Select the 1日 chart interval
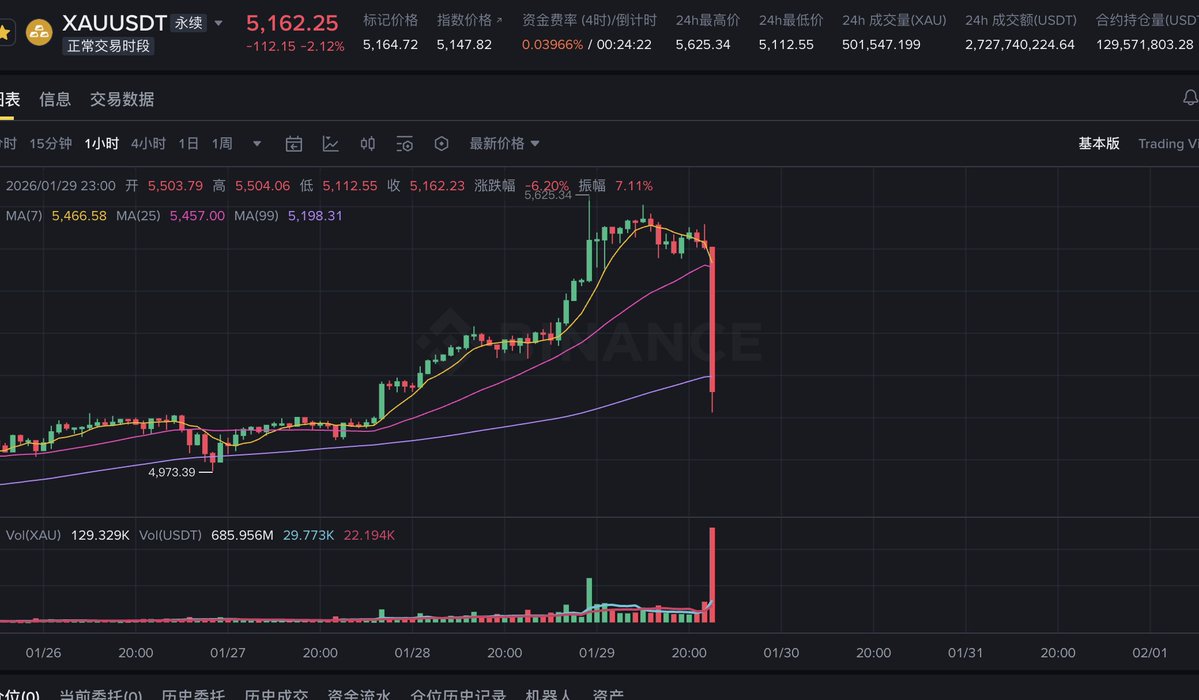Screen dimensions: 1199x700 point(188,144)
